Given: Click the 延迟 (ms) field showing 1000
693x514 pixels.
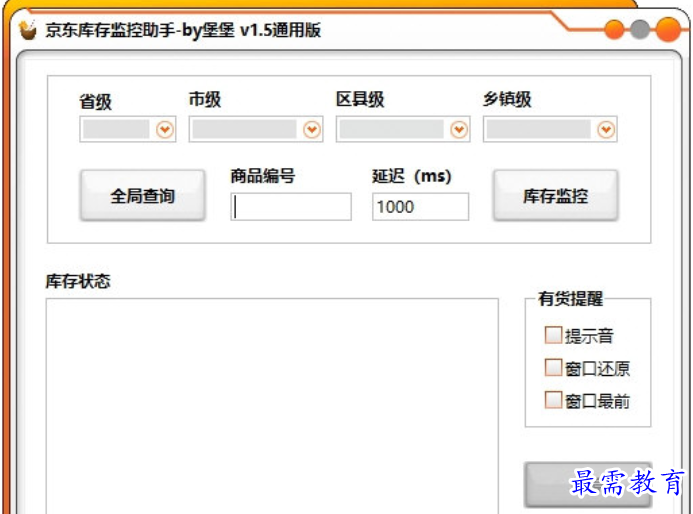Looking at the screenshot, I should click(420, 206).
